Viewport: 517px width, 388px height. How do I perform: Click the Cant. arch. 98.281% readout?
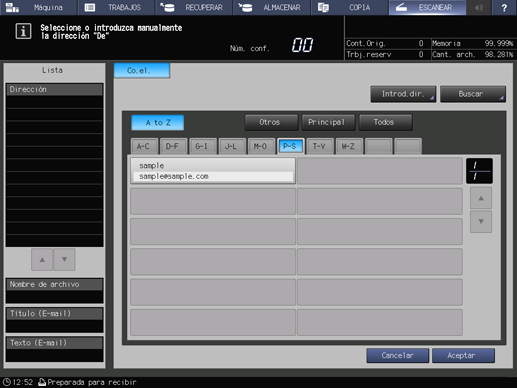473,54
